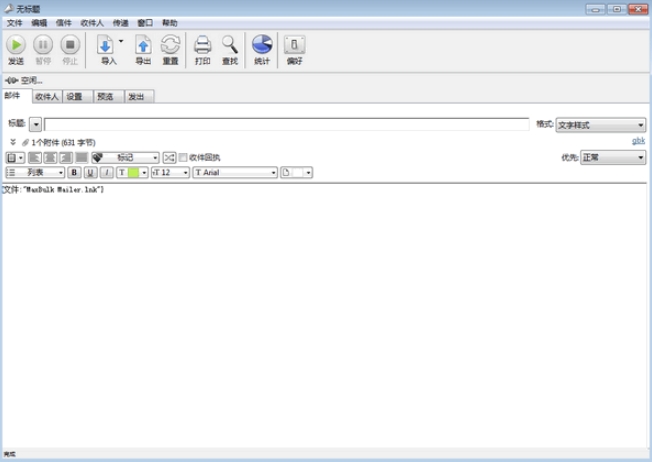
Task: Open the 格式 文字样式 dropdown
Action: pos(600,125)
